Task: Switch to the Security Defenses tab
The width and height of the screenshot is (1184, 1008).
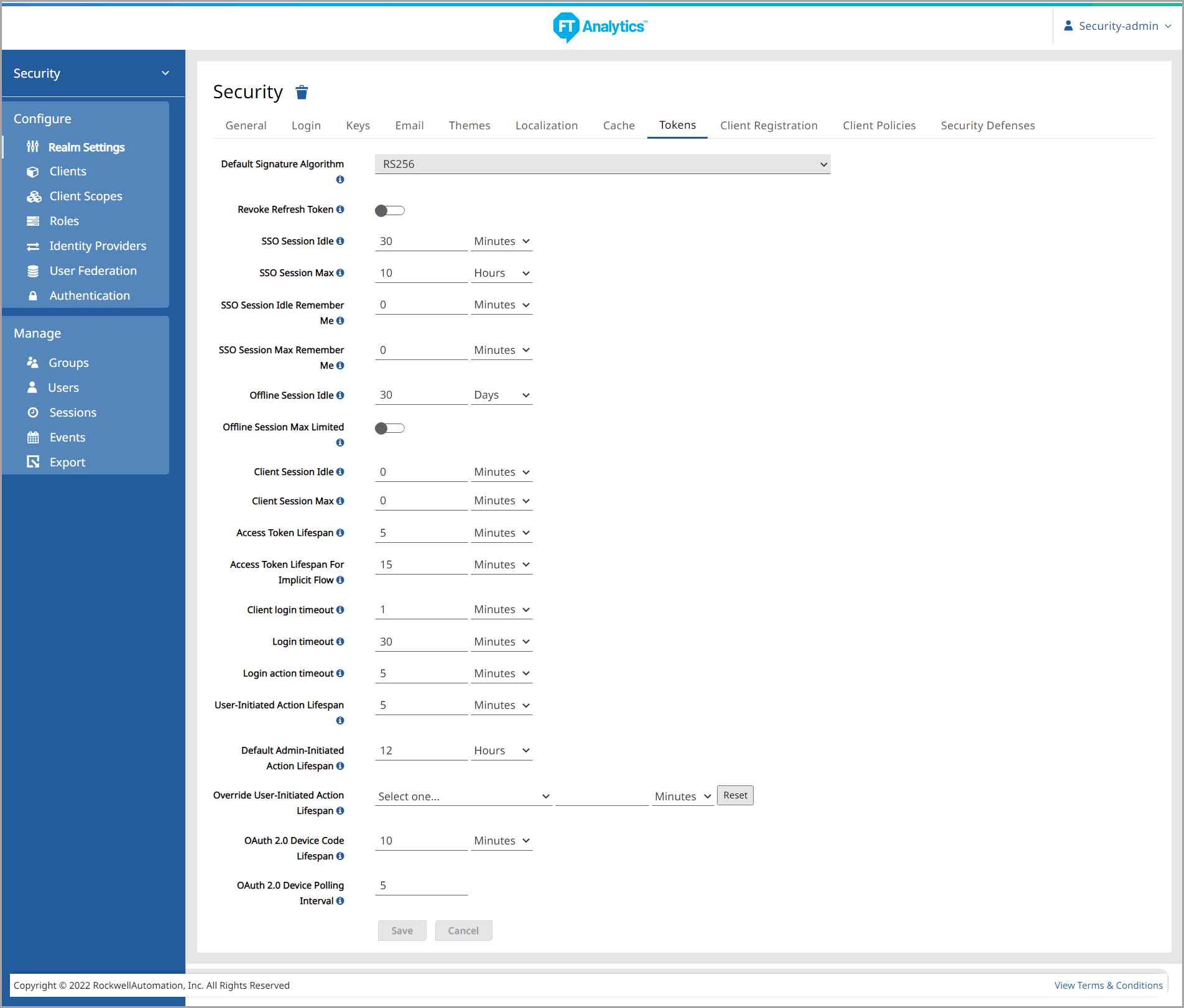Action: click(988, 126)
